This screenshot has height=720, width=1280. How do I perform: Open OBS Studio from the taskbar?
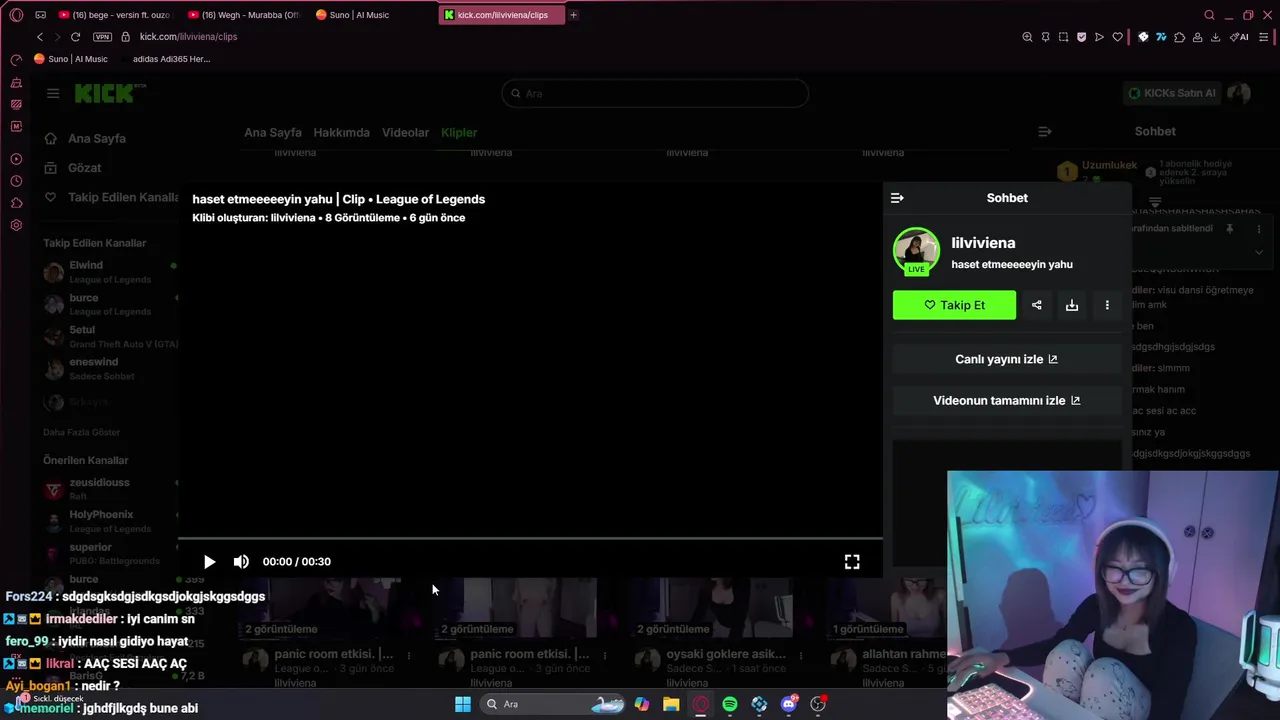[818, 704]
